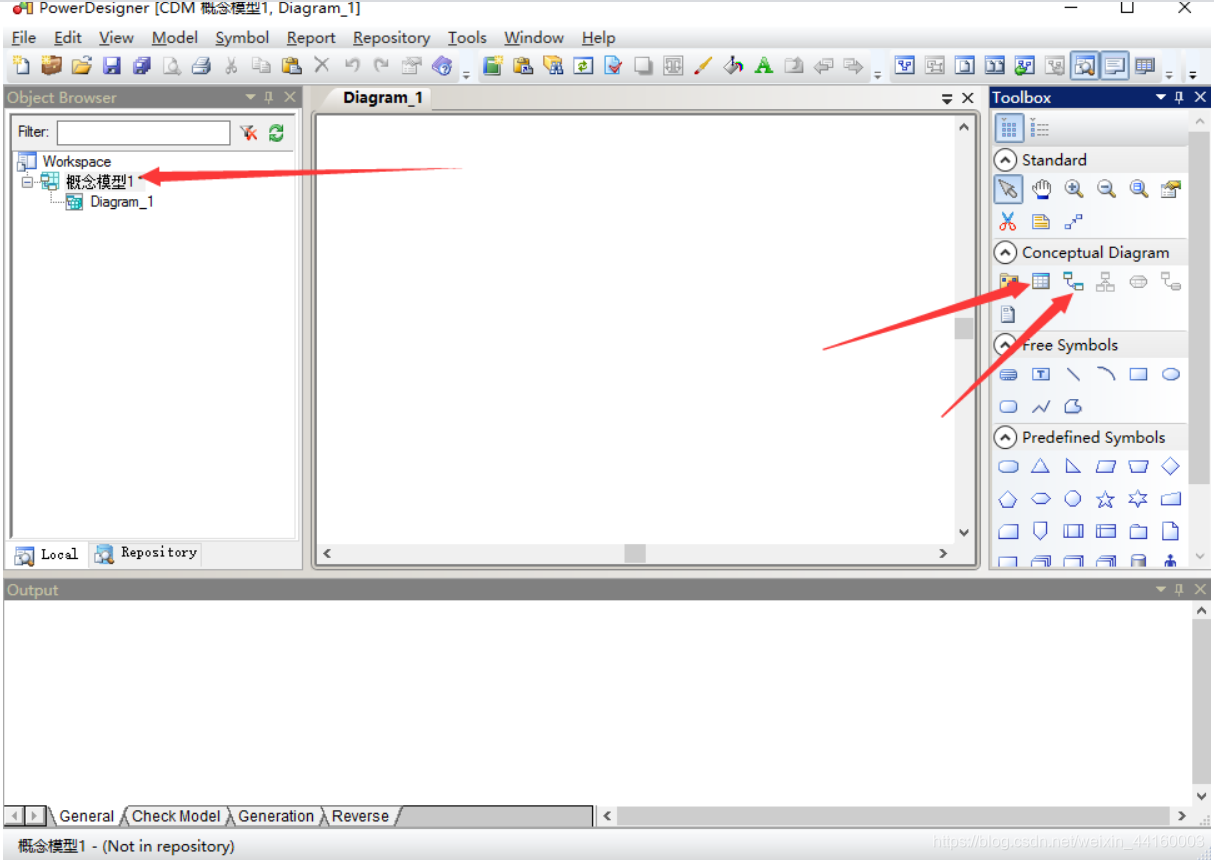The image size is (1214, 860).
Task: Open the Tools menu
Action: point(467,38)
